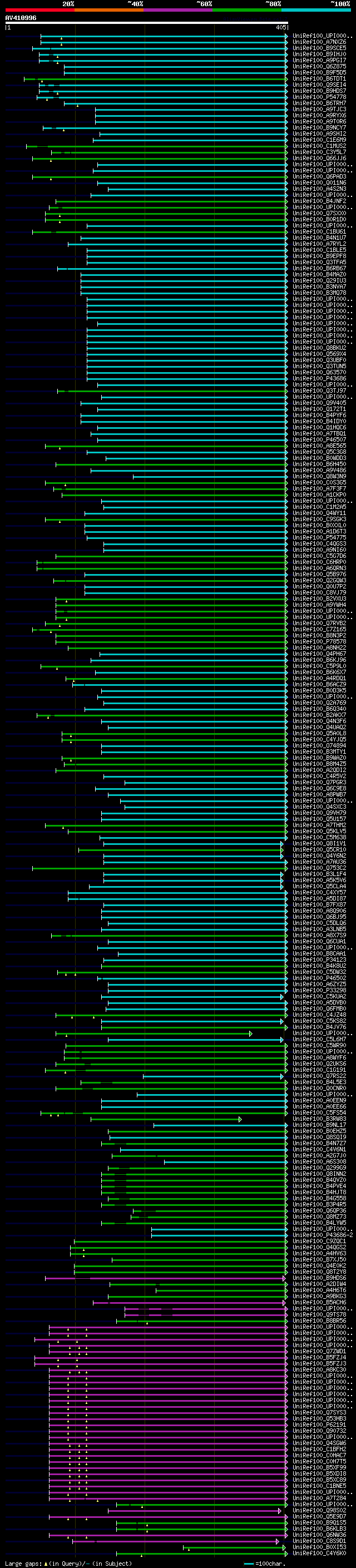The width and height of the screenshot is (356, 1568).
Task: Click the white query sequence bar
Action: 146,23
